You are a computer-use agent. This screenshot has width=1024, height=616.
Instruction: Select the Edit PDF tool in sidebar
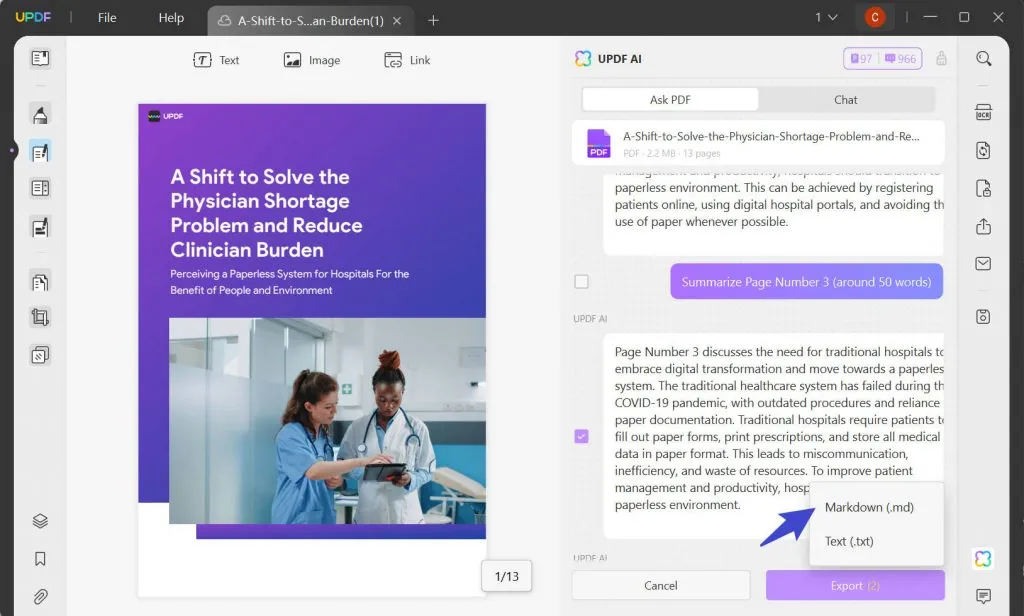coord(40,152)
